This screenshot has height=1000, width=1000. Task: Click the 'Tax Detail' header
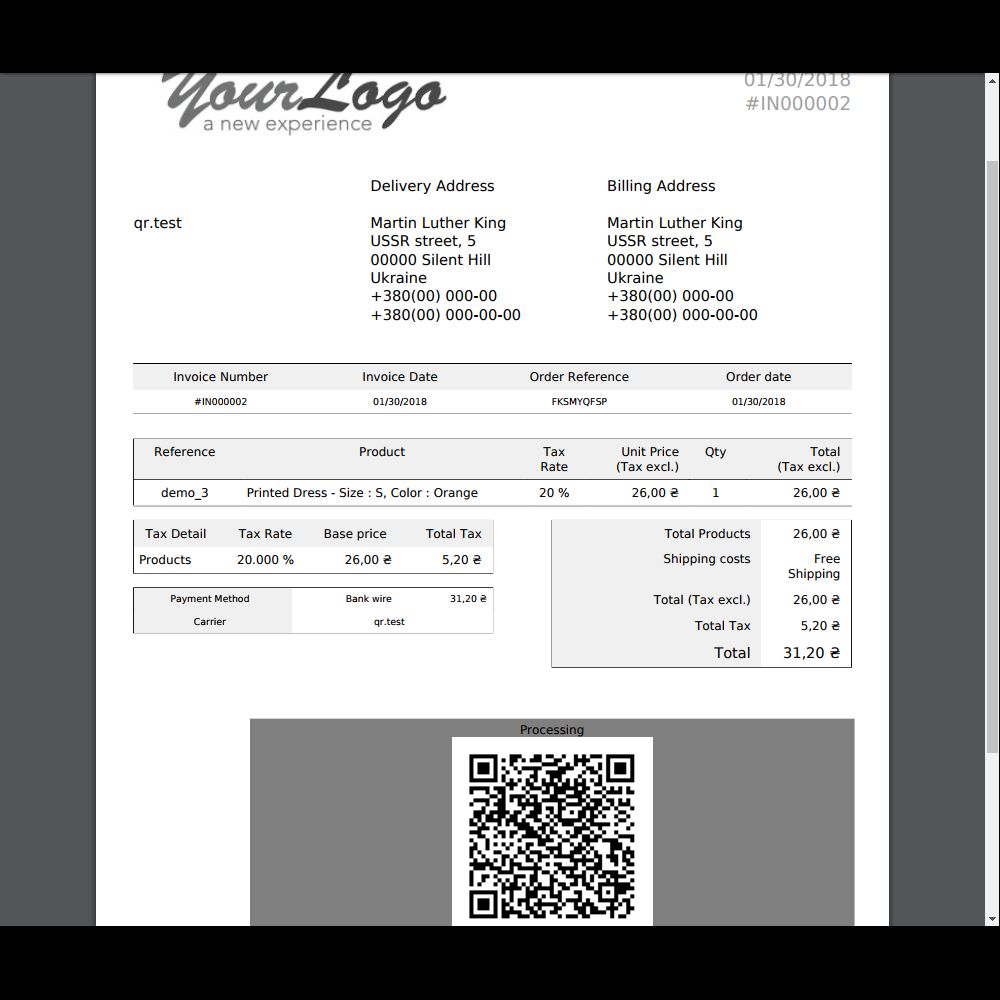click(175, 534)
